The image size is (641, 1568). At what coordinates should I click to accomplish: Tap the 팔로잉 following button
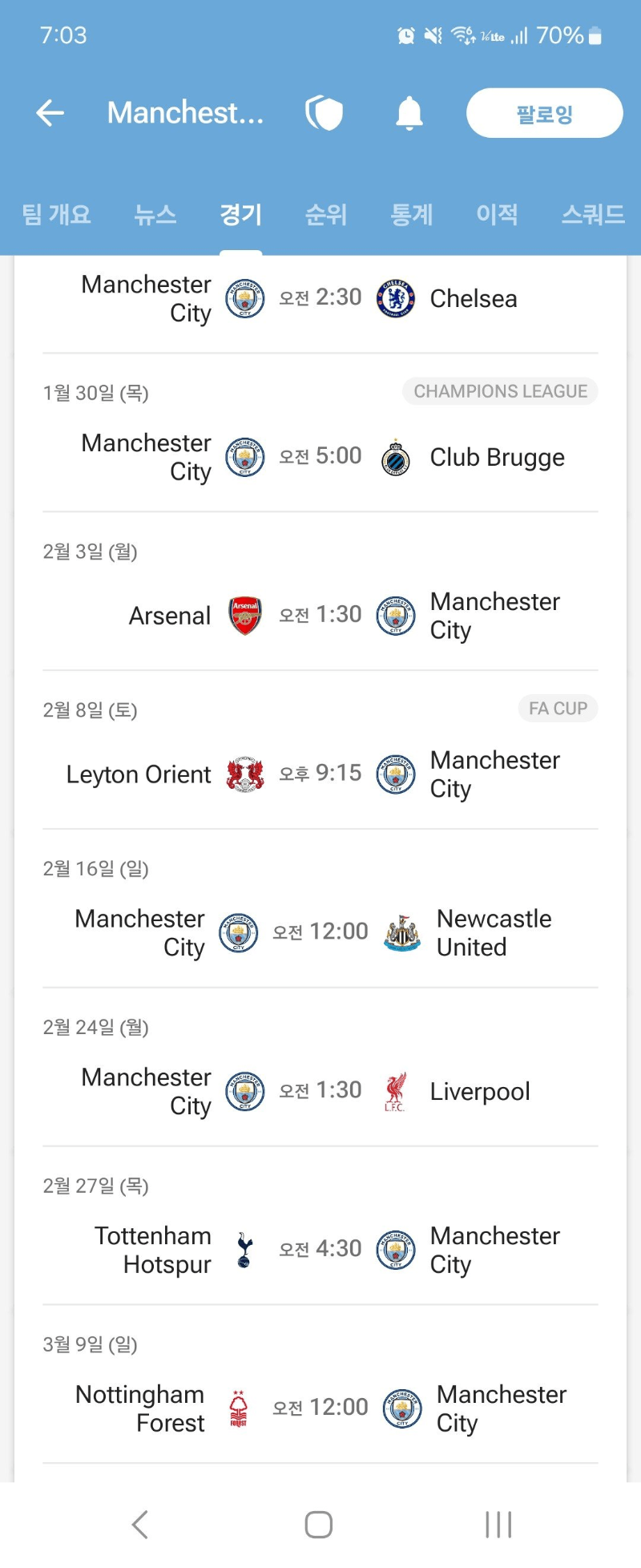(545, 113)
